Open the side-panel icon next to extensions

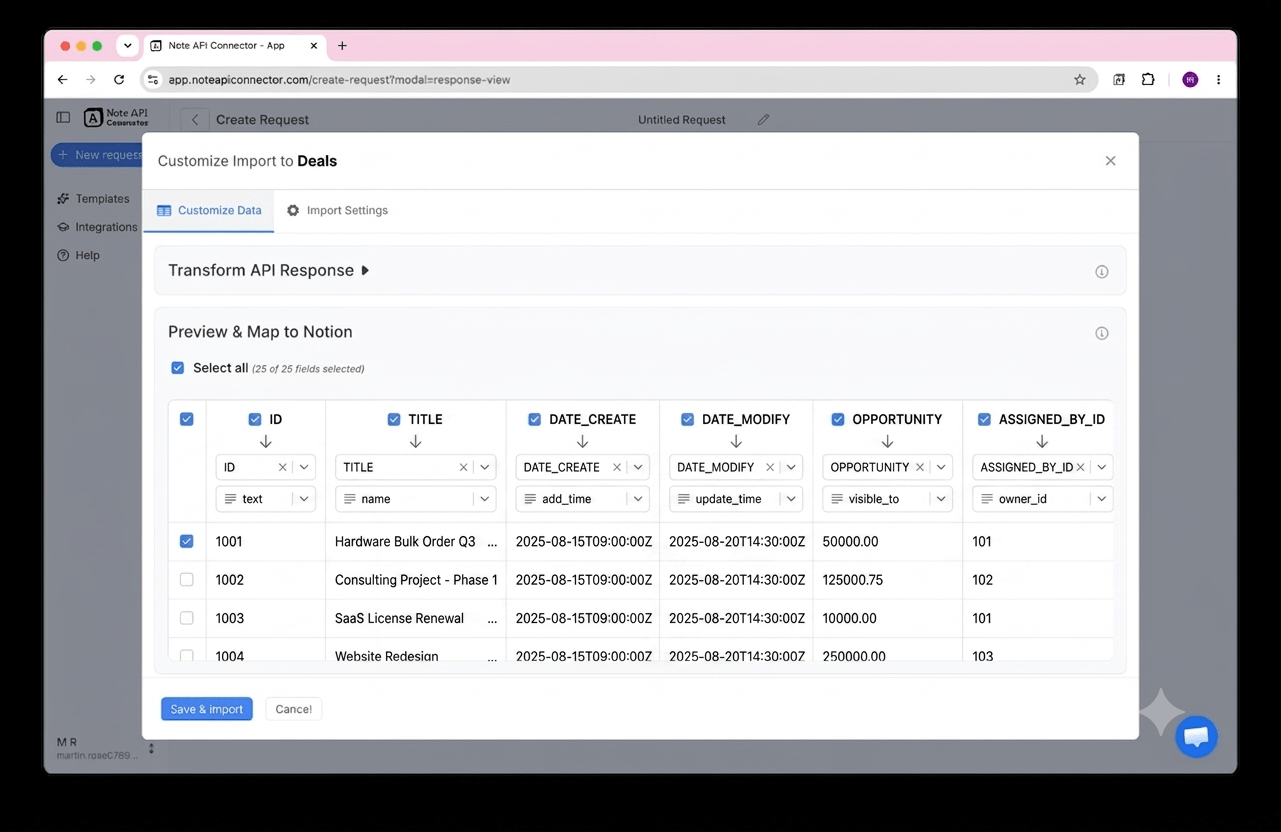coord(1119,80)
